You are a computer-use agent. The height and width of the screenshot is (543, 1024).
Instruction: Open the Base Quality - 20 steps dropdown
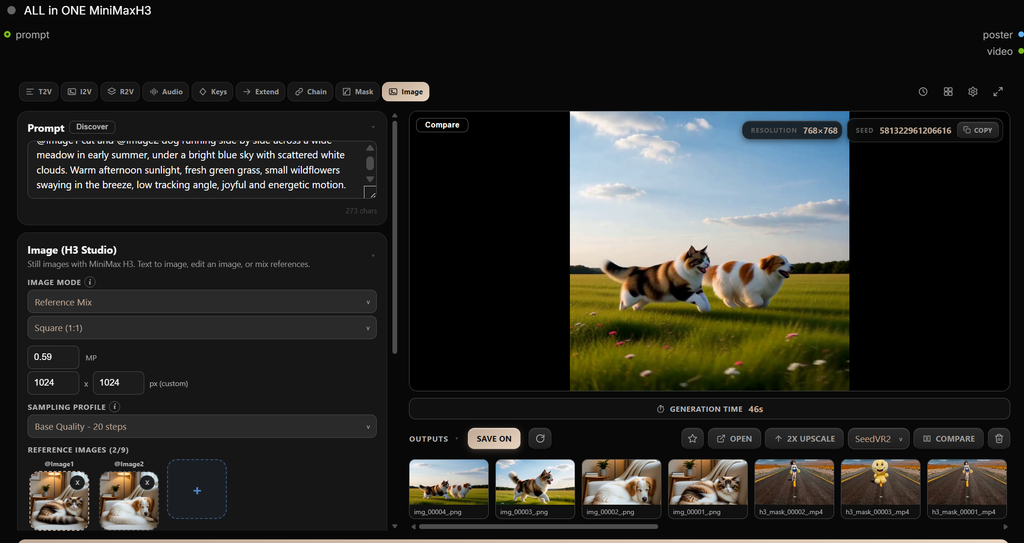202,427
